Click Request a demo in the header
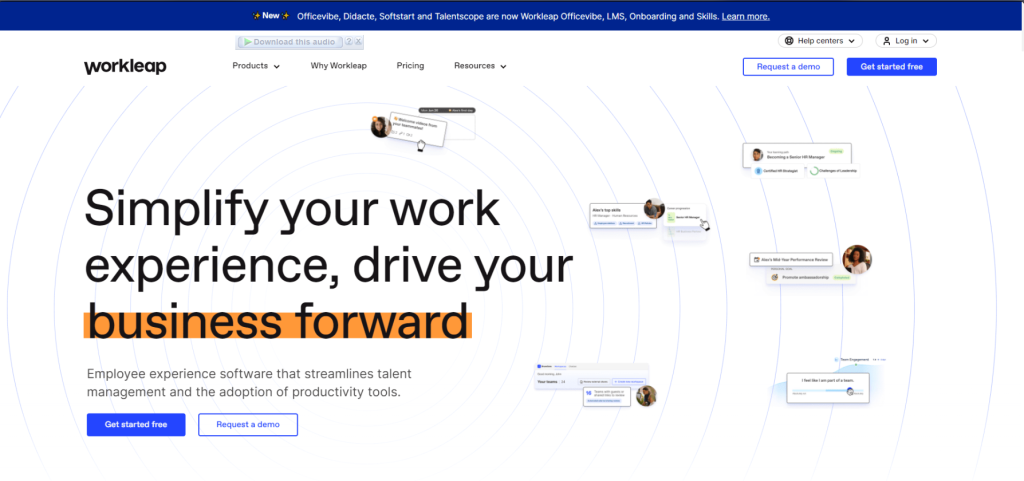1024x481 pixels. 788,67
